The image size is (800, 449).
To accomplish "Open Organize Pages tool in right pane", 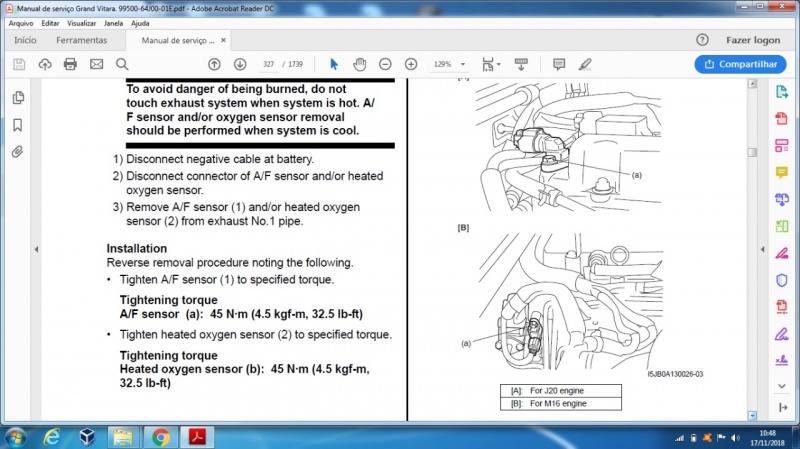I will pos(782,145).
